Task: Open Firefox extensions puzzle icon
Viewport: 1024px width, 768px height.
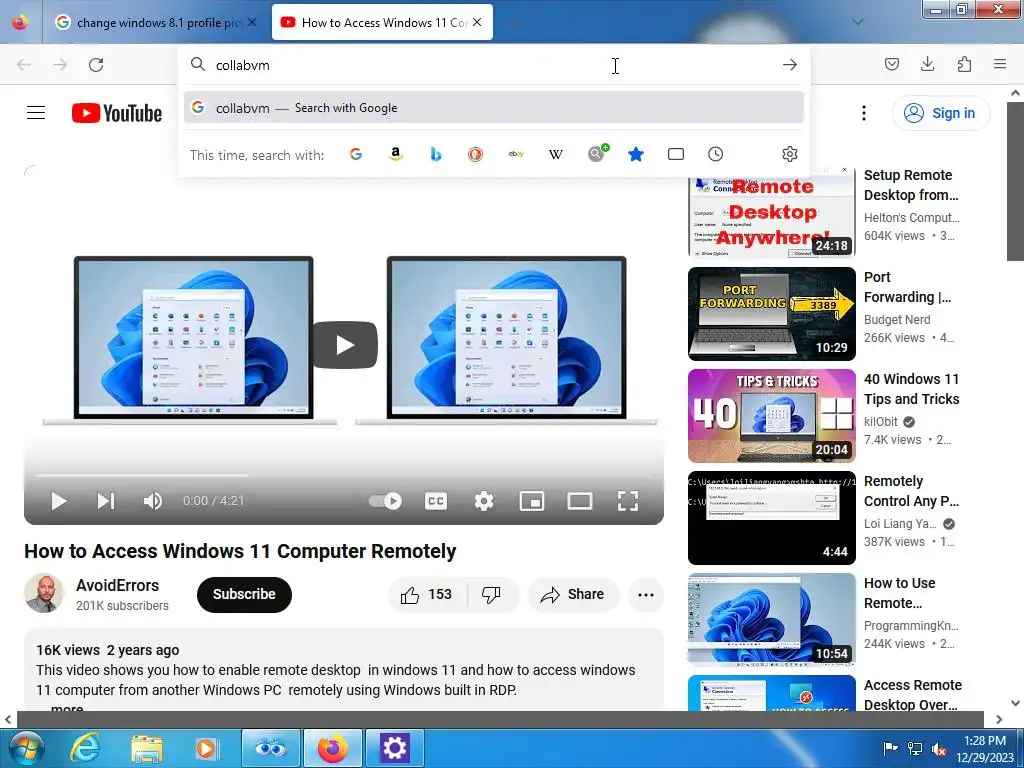Action: [x=964, y=64]
